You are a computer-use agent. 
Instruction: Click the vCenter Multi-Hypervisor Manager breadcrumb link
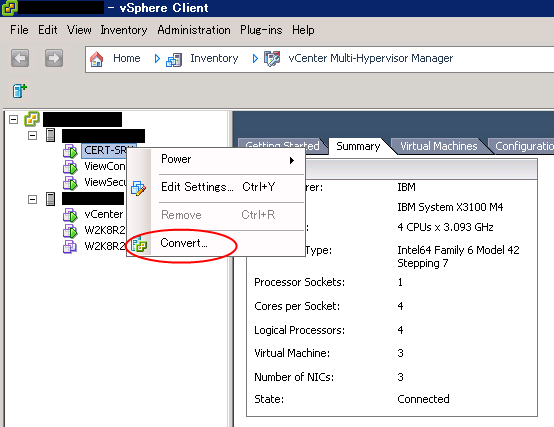371,58
